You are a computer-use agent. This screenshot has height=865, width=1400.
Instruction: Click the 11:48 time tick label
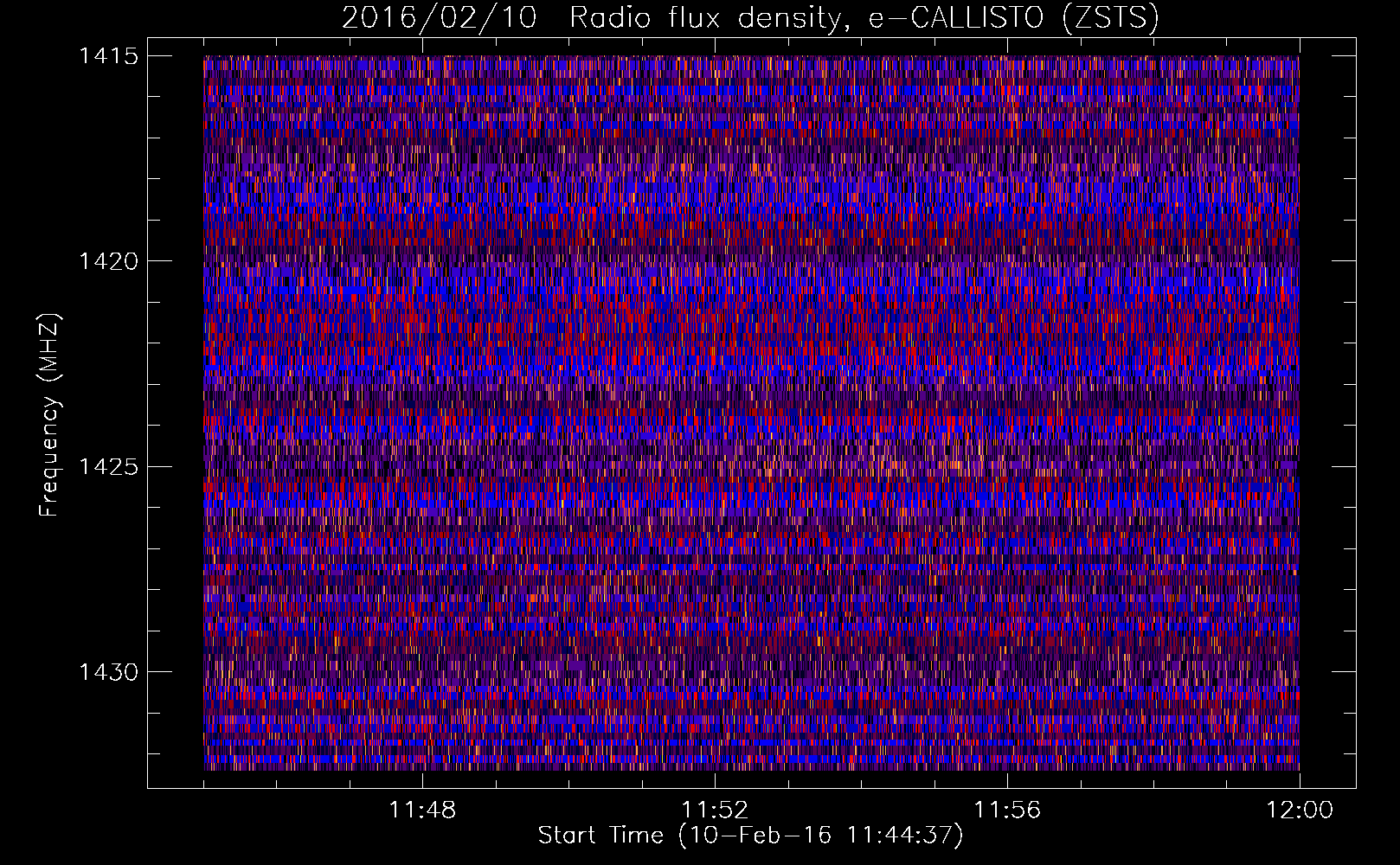(x=422, y=811)
